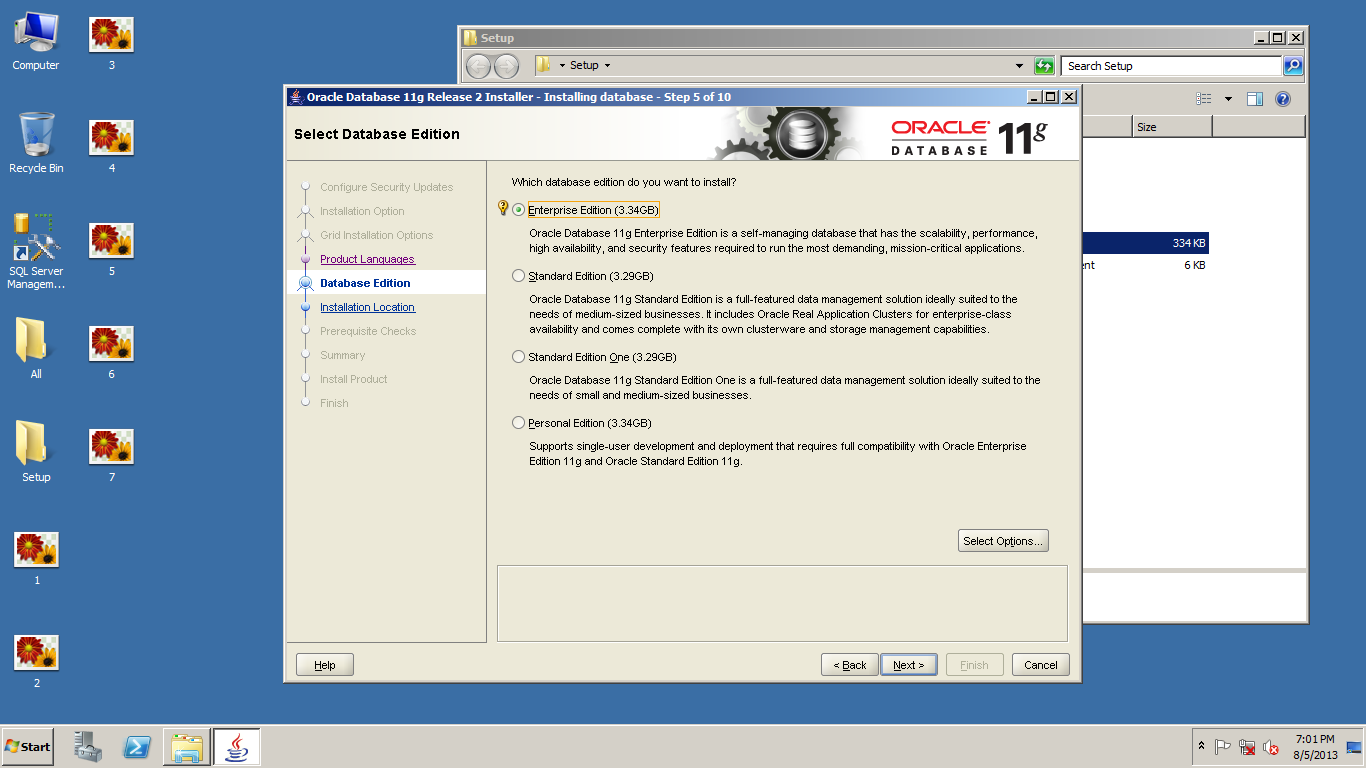
Task: Pick the Personal Edition option
Action: (518, 423)
